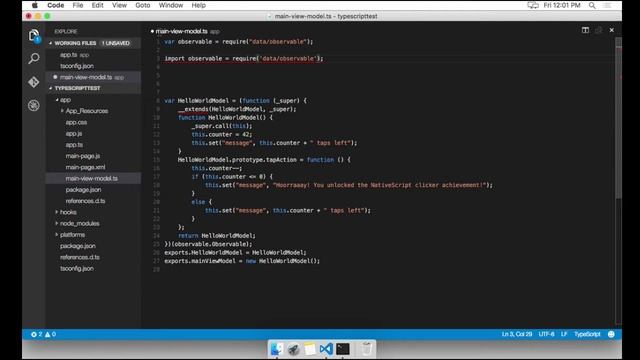The width and height of the screenshot is (640, 360).
Task: Click Visual Studio Code Dock icon
Action: (x=326, y=349)
